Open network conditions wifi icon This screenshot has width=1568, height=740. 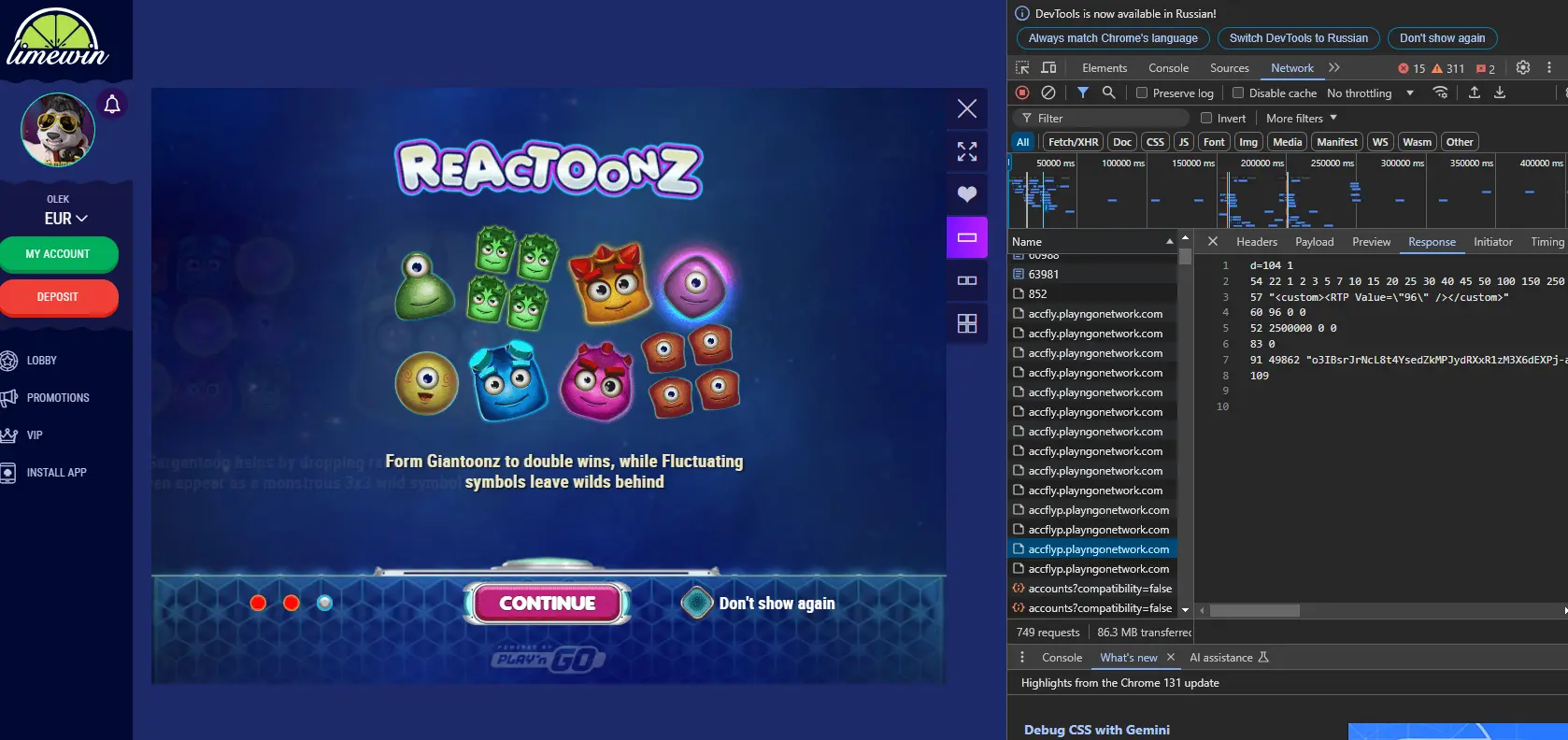(1441, 92)
